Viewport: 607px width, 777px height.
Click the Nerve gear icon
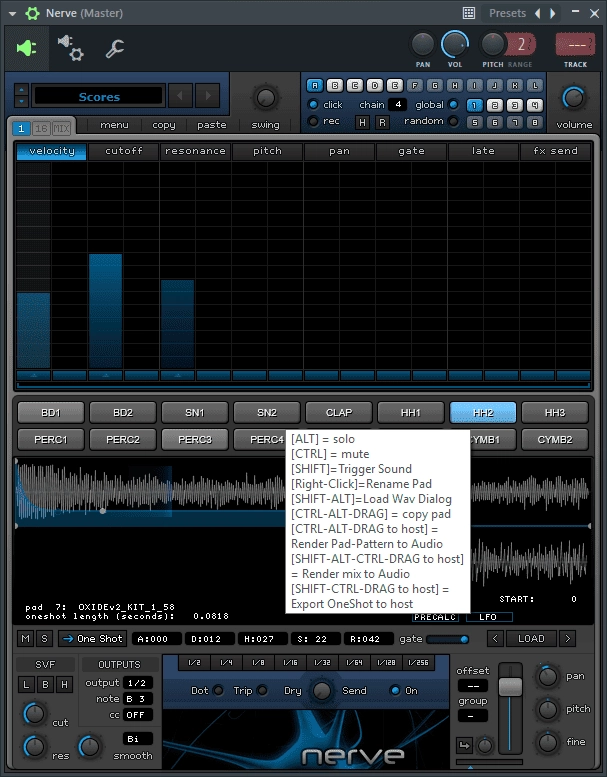(x=32, y=13)
